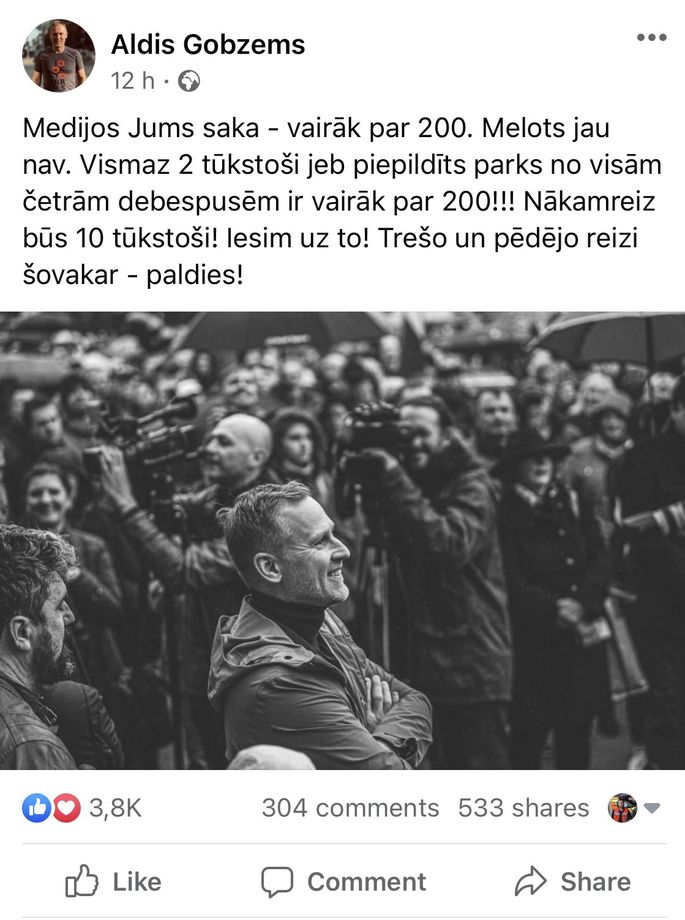Screen dimensions: 685x920
Task: Click the Latvian post text body
Action: tap(342, 201)
